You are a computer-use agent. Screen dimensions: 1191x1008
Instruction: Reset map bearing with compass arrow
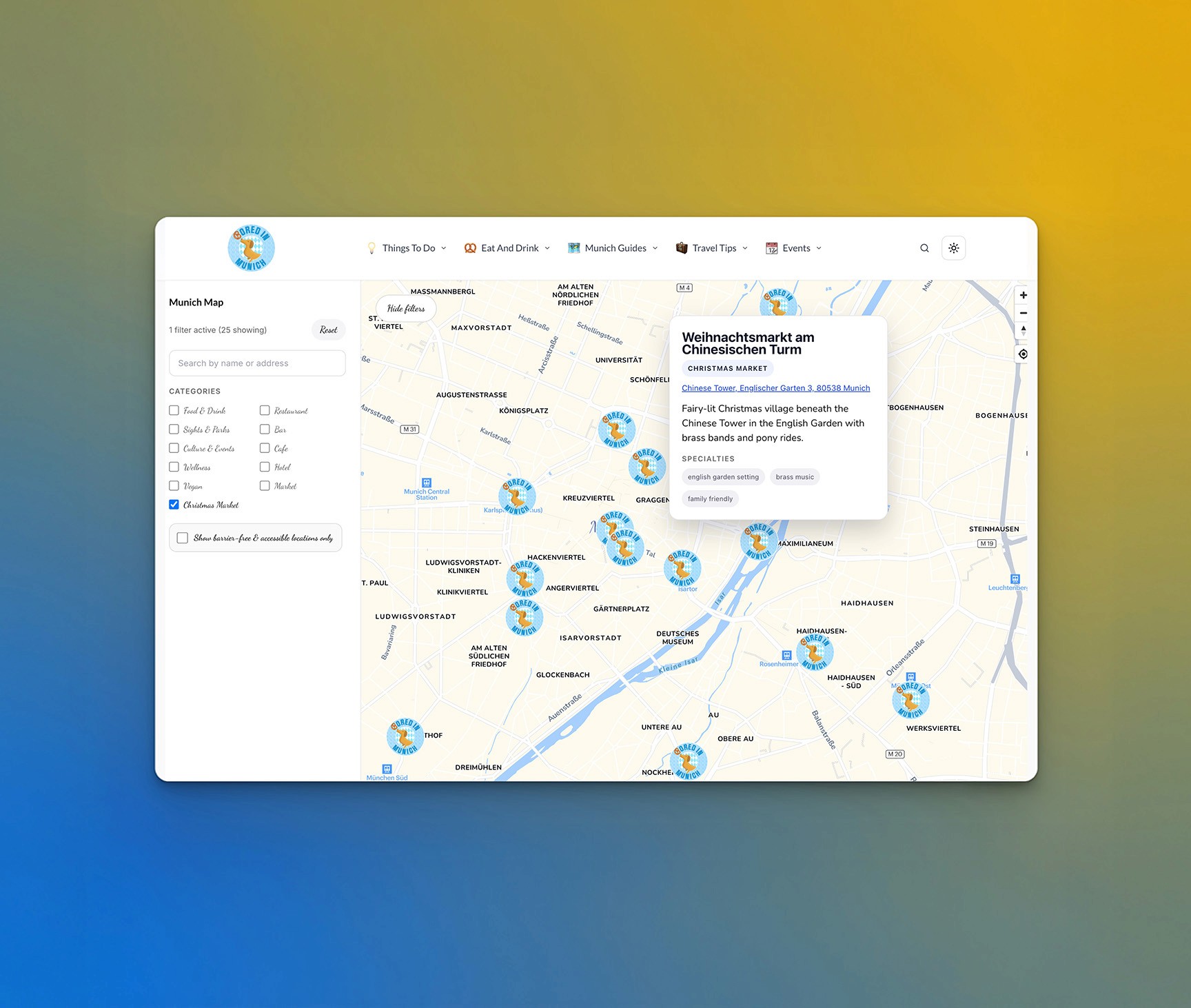coord(1024,330)
